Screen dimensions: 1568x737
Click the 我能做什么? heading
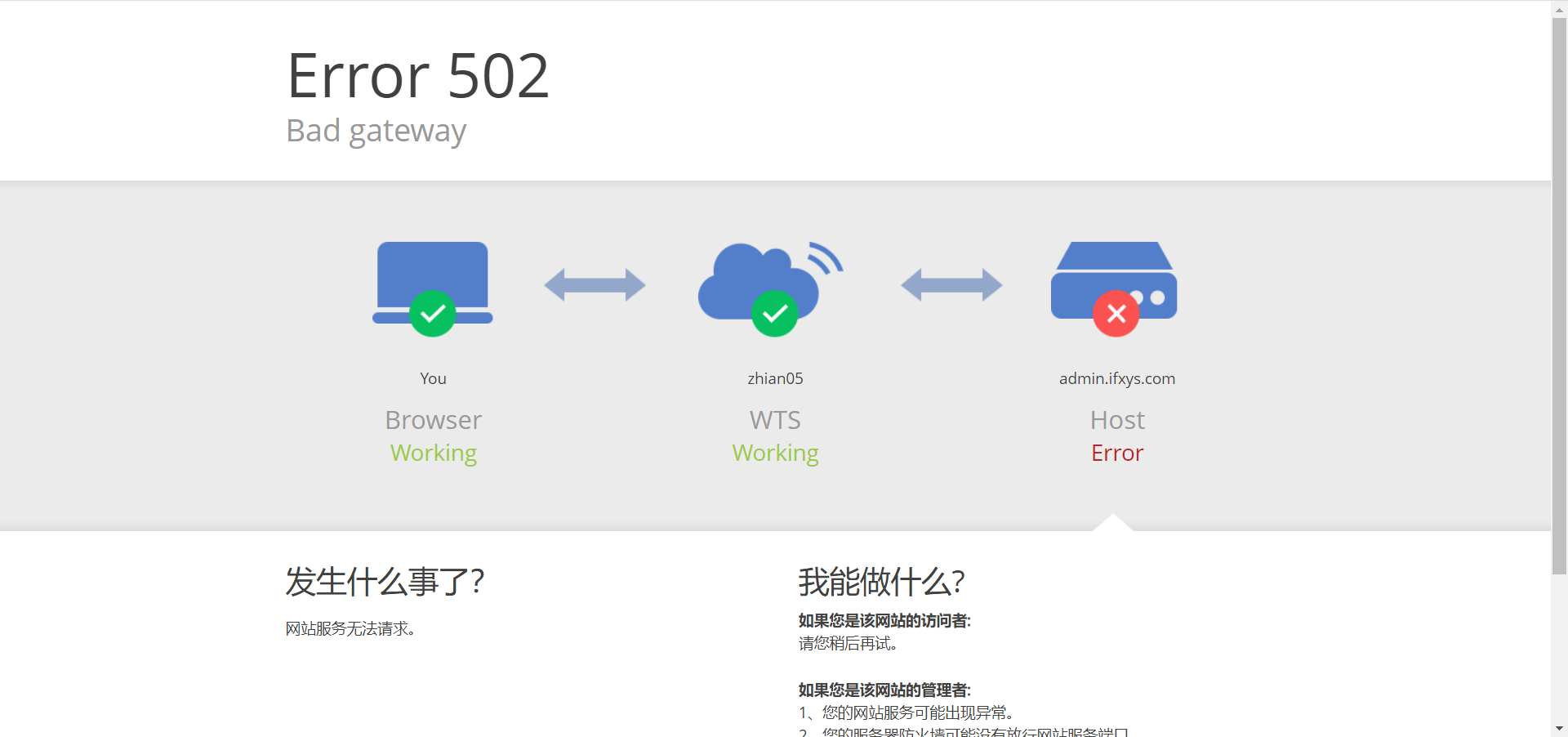[x=882, y=582]
